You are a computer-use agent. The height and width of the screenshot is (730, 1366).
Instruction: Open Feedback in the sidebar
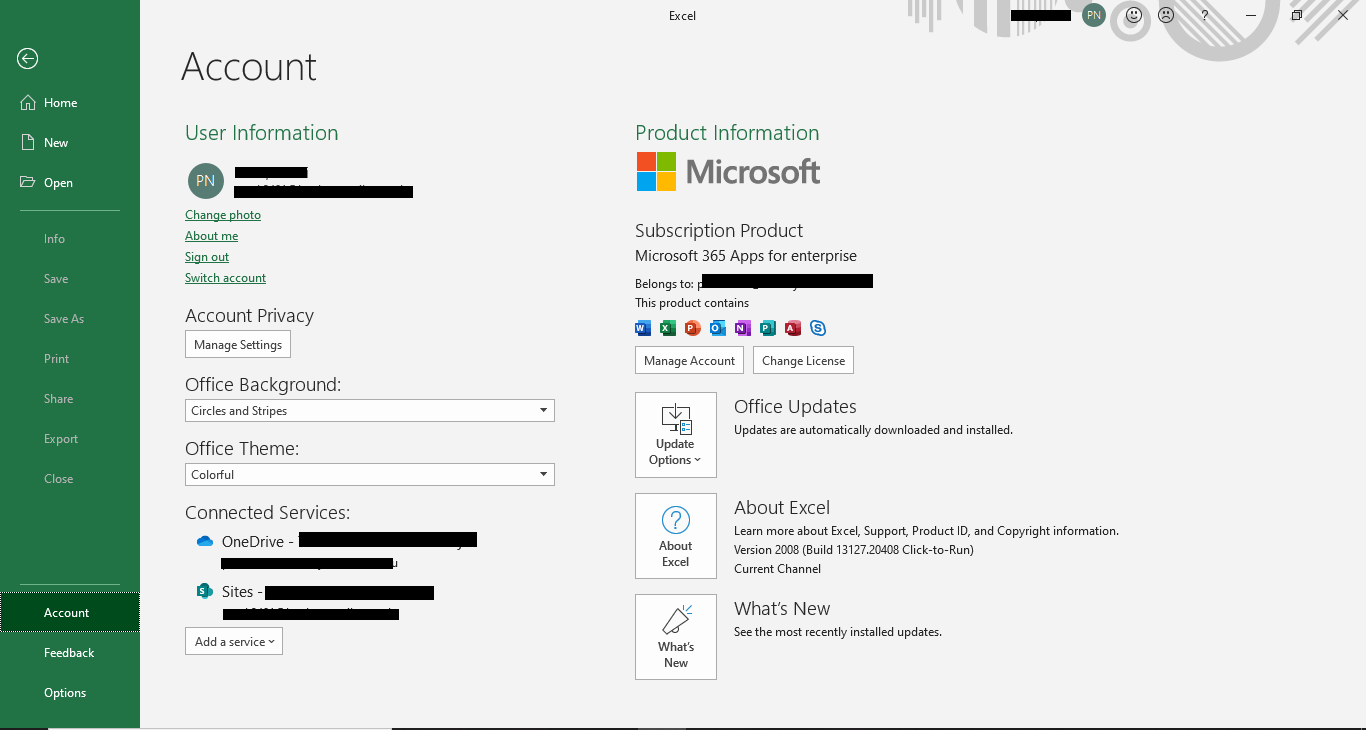pos(70,653)
